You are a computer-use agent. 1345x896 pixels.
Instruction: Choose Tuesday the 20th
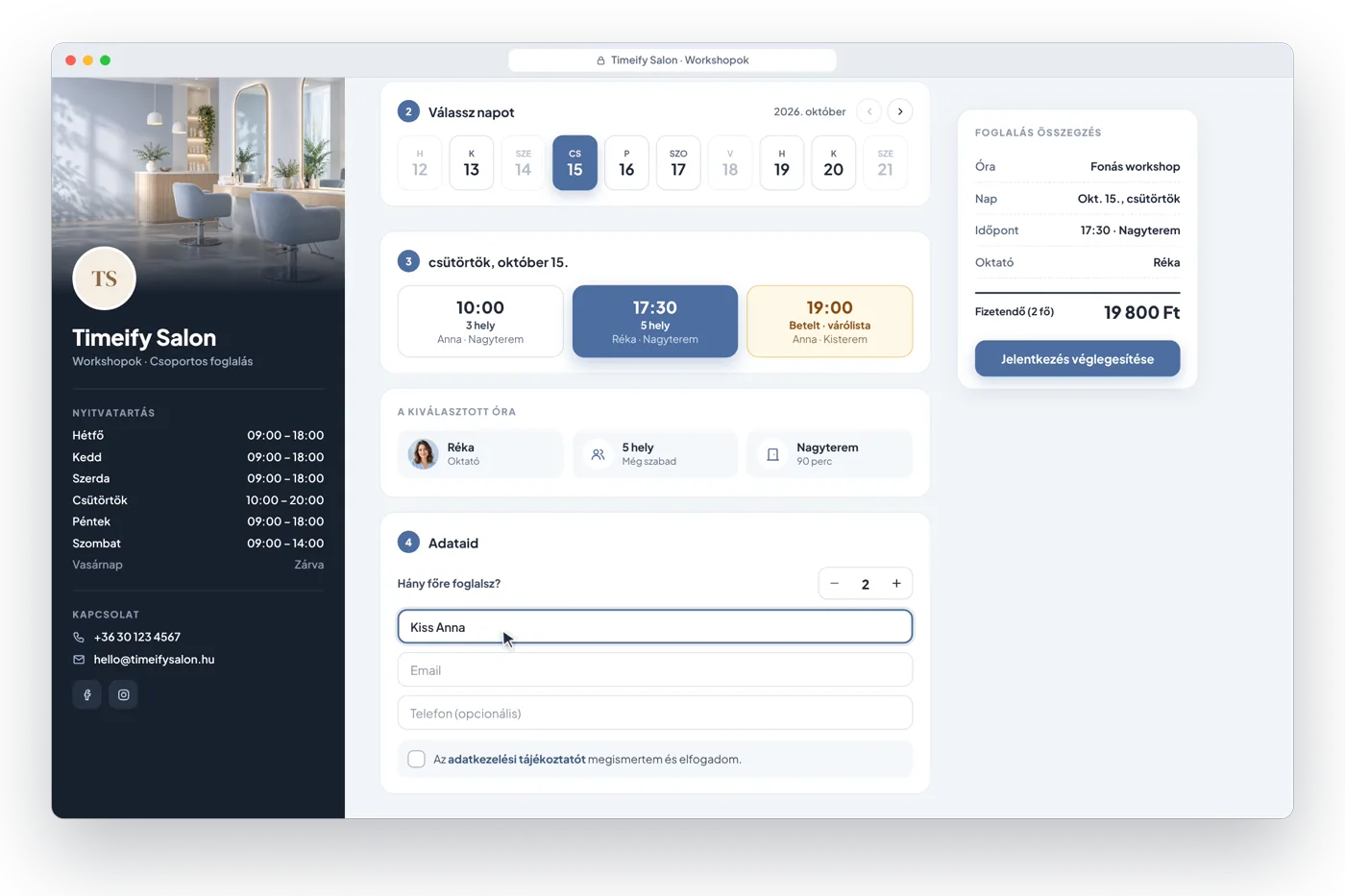tap(834, 162)
